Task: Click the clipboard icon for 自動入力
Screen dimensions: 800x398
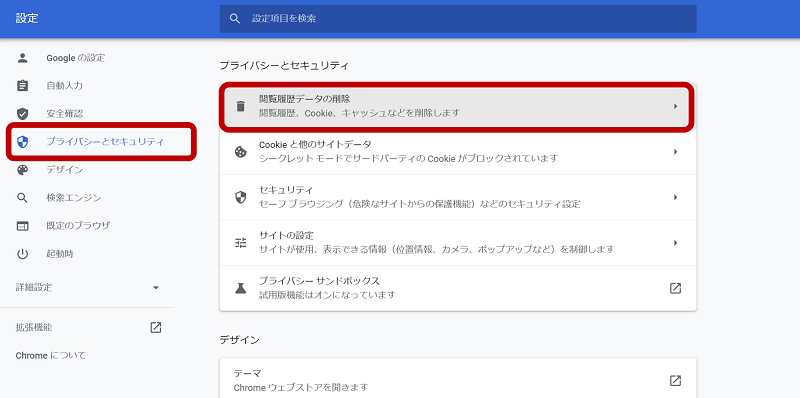Action: [x=22, y=86]
